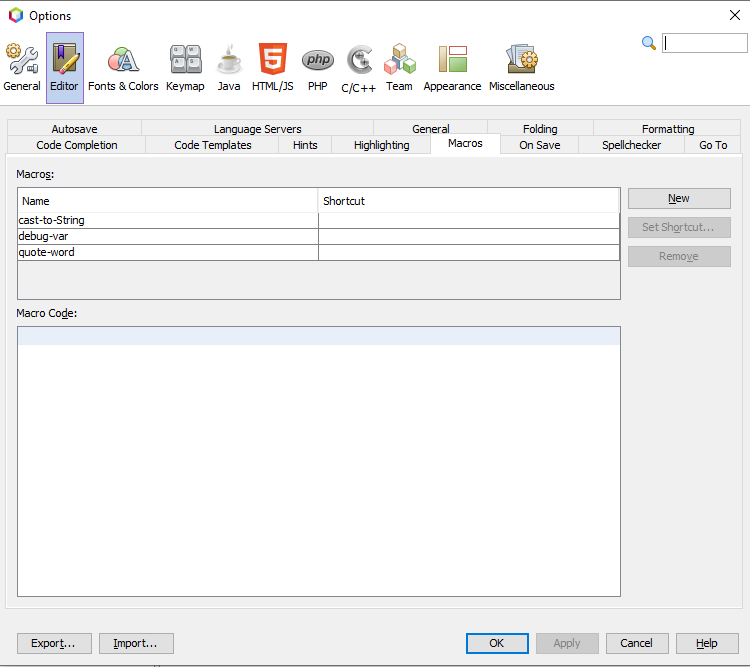Switch to the Code Templates tab

213,145
